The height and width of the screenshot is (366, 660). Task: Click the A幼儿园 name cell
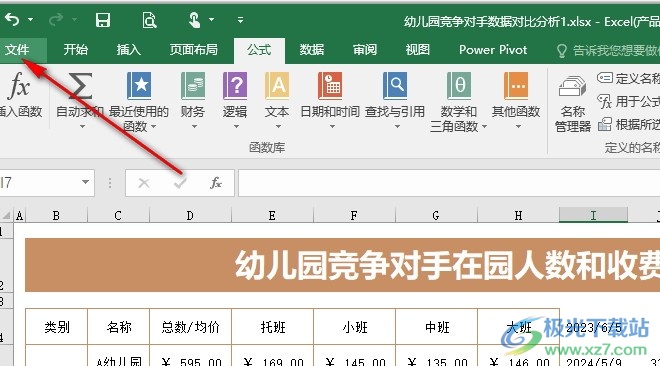tap(118, 356)
